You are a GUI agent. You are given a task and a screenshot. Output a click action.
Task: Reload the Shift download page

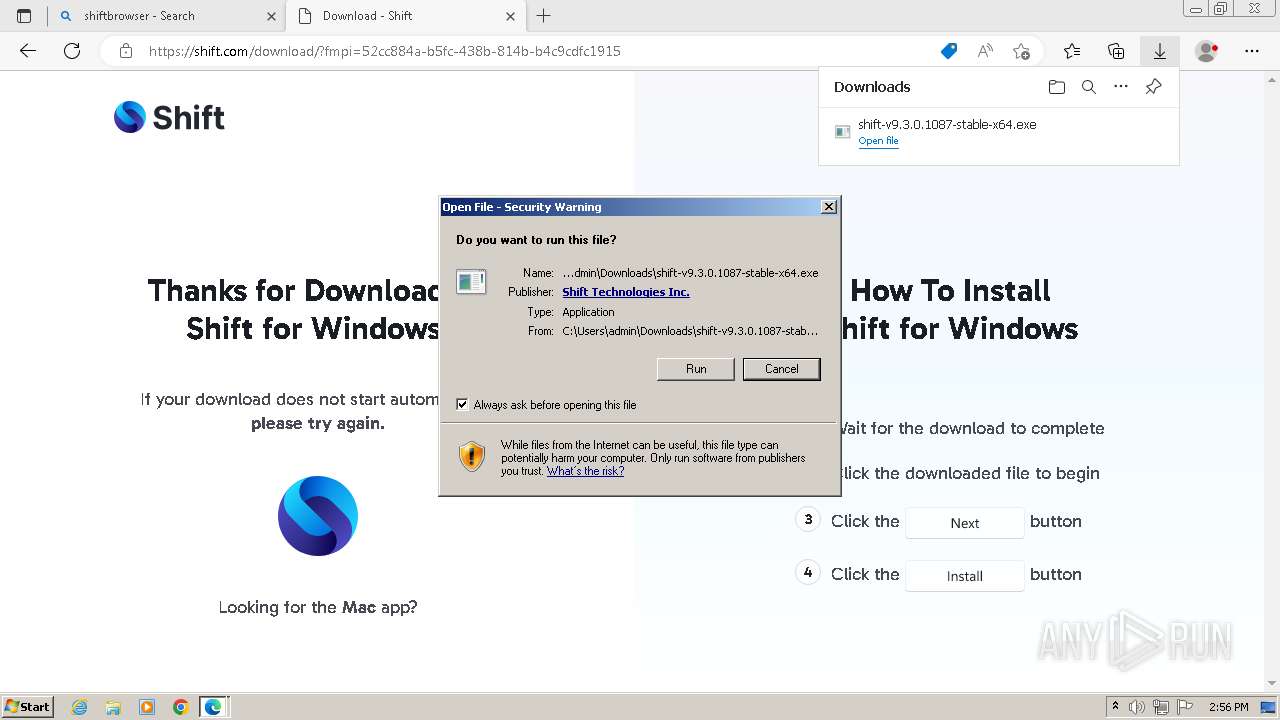click(72, 51)
